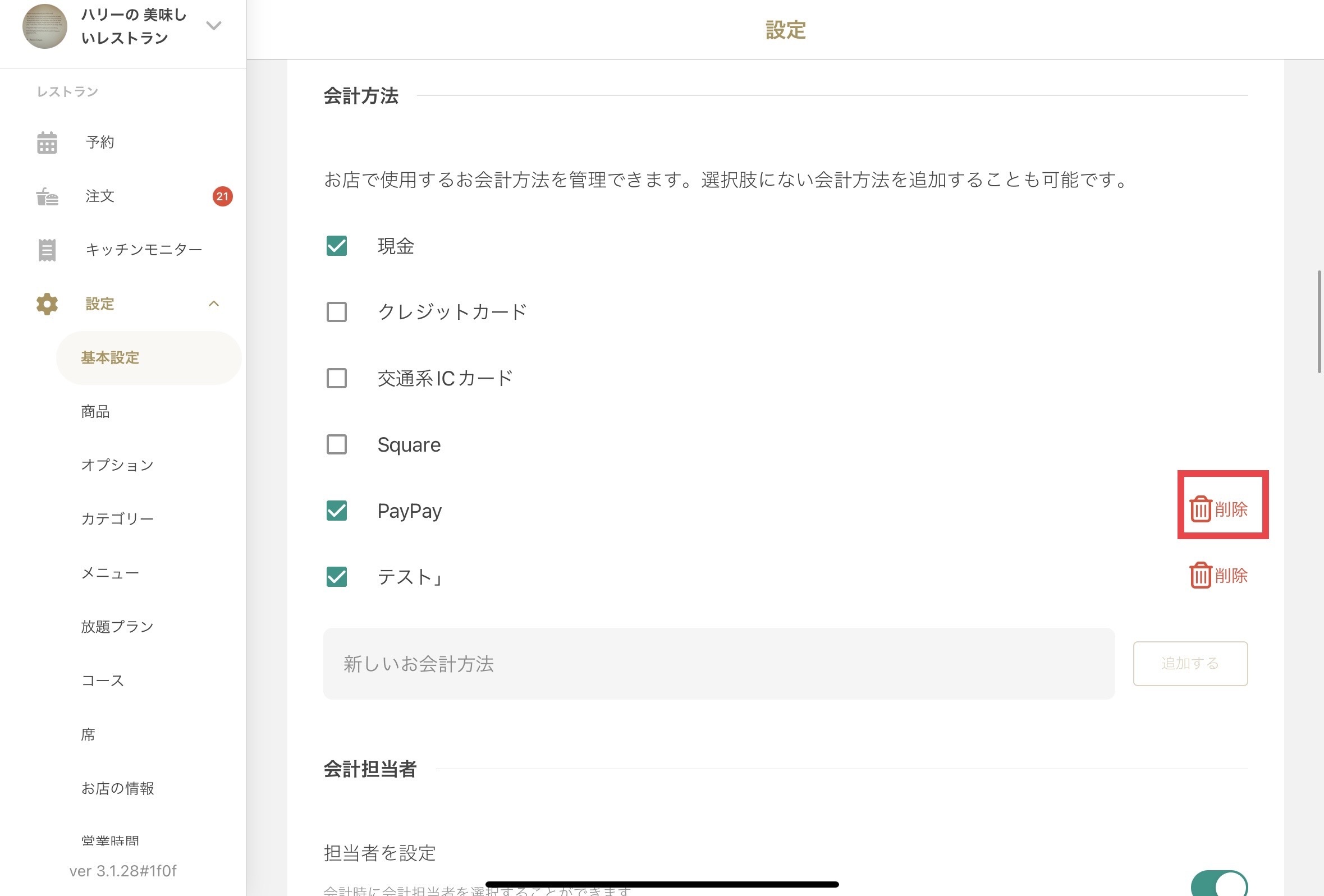Viewport: 1324px width, 896px height.
Task: Click the trash icon in the PayPay row
Action: click(1200, 509)
